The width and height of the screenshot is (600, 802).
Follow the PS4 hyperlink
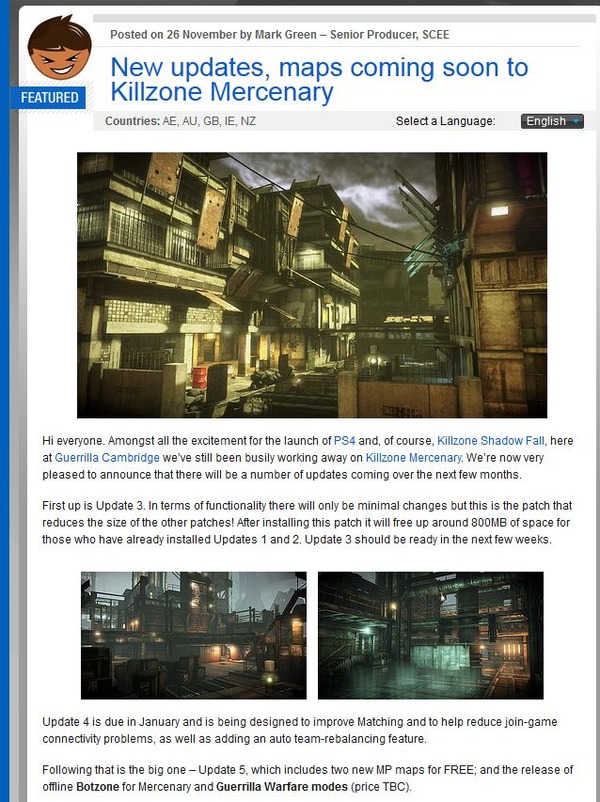coord(344,440)
